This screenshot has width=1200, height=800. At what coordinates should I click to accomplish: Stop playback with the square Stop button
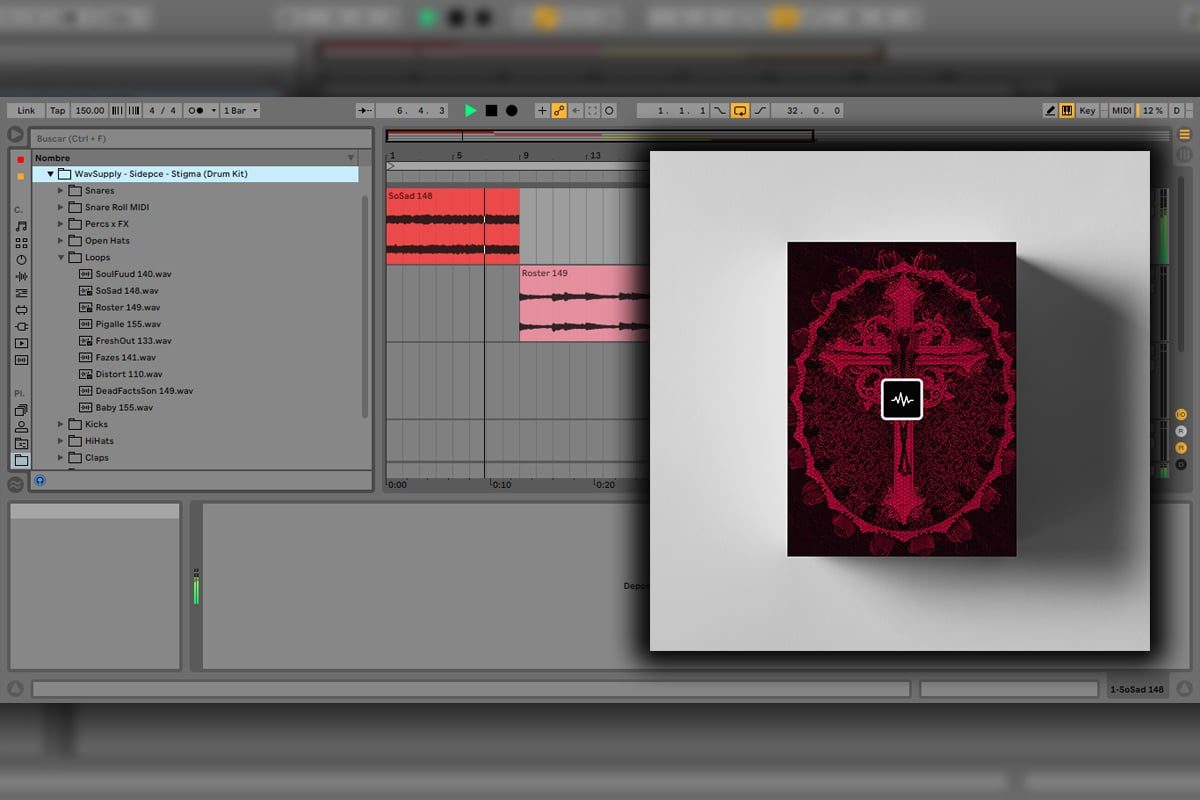coord(491,110)
